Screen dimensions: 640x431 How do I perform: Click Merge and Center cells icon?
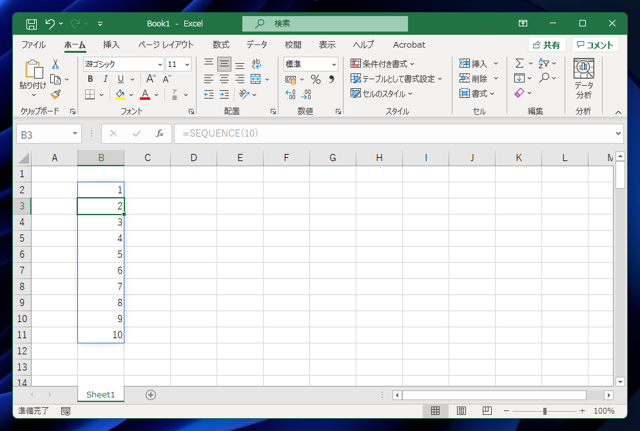point(256,79)
